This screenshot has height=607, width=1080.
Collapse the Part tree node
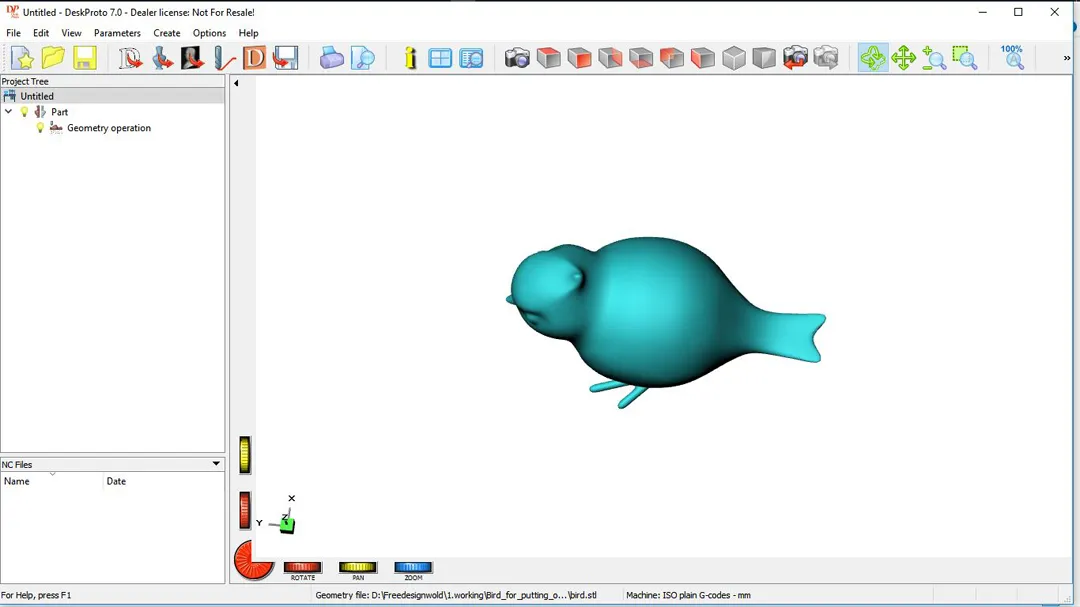click(9, 112)
